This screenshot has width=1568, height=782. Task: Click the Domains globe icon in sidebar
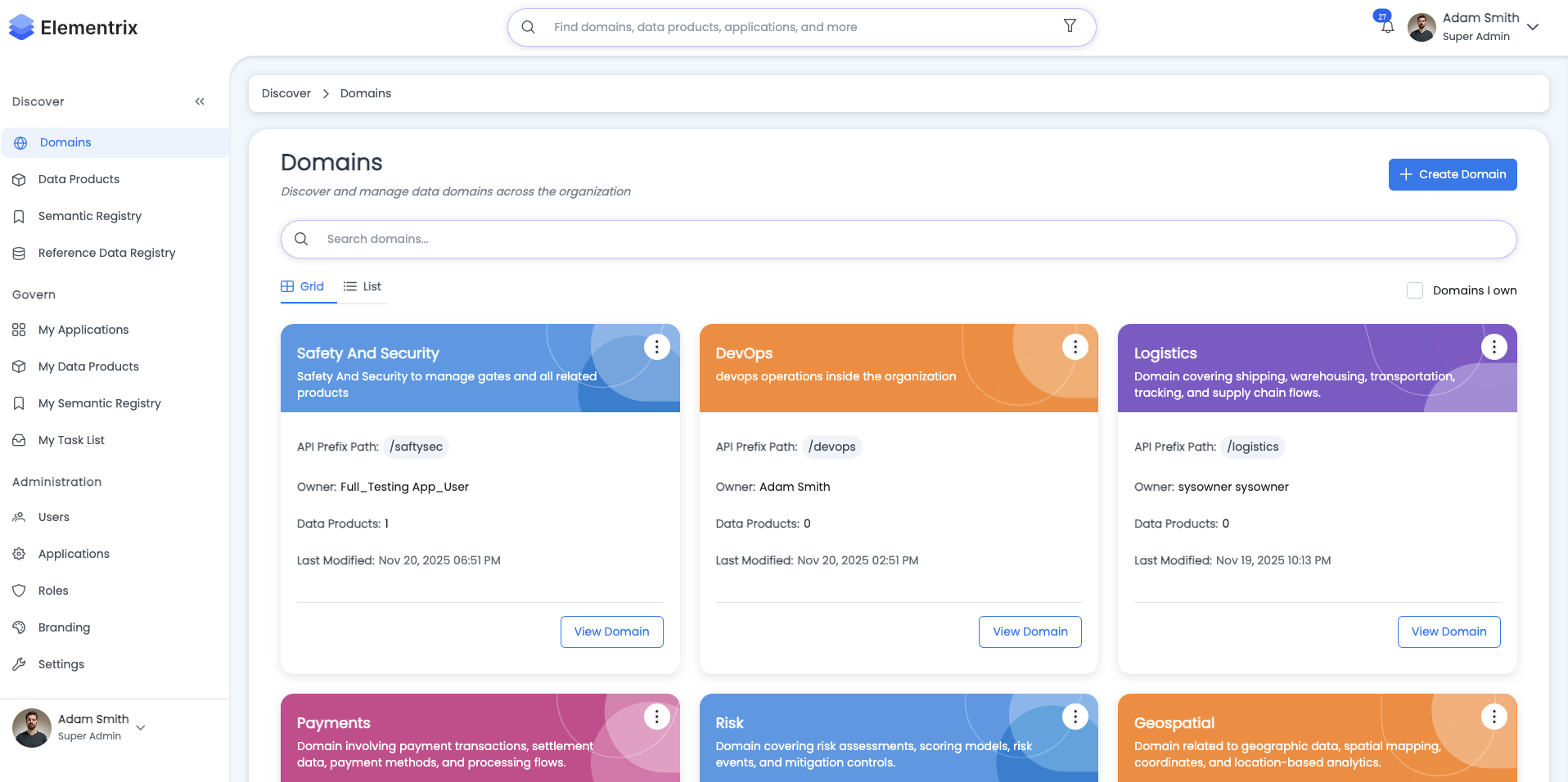20,142
